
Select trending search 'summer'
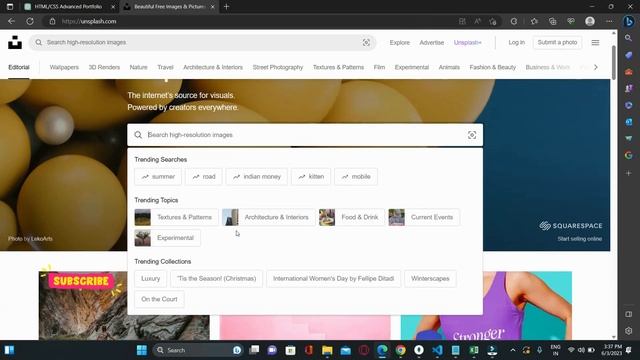click(158, 177)
